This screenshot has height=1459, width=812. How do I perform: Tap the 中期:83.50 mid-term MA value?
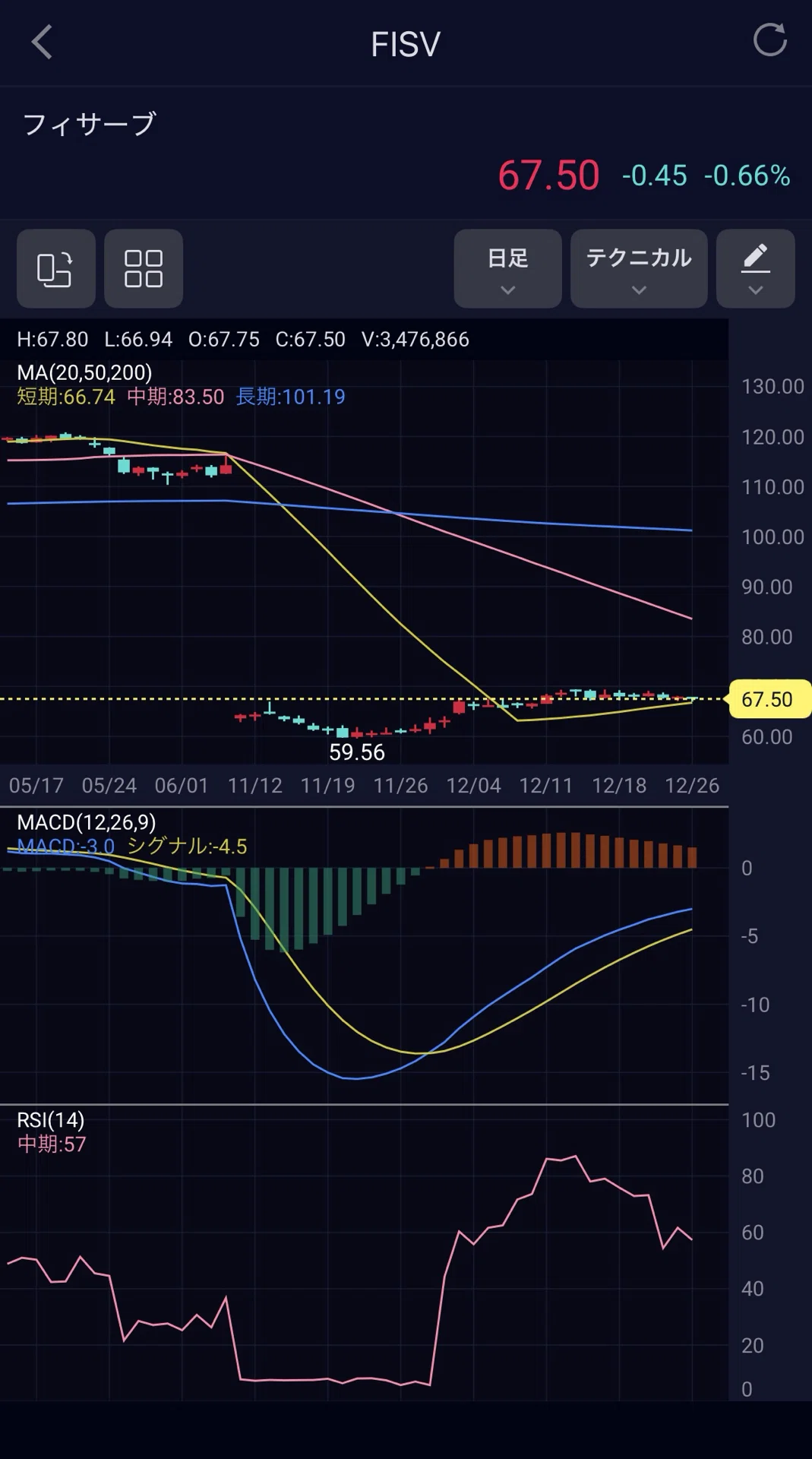tap(175, 397)
